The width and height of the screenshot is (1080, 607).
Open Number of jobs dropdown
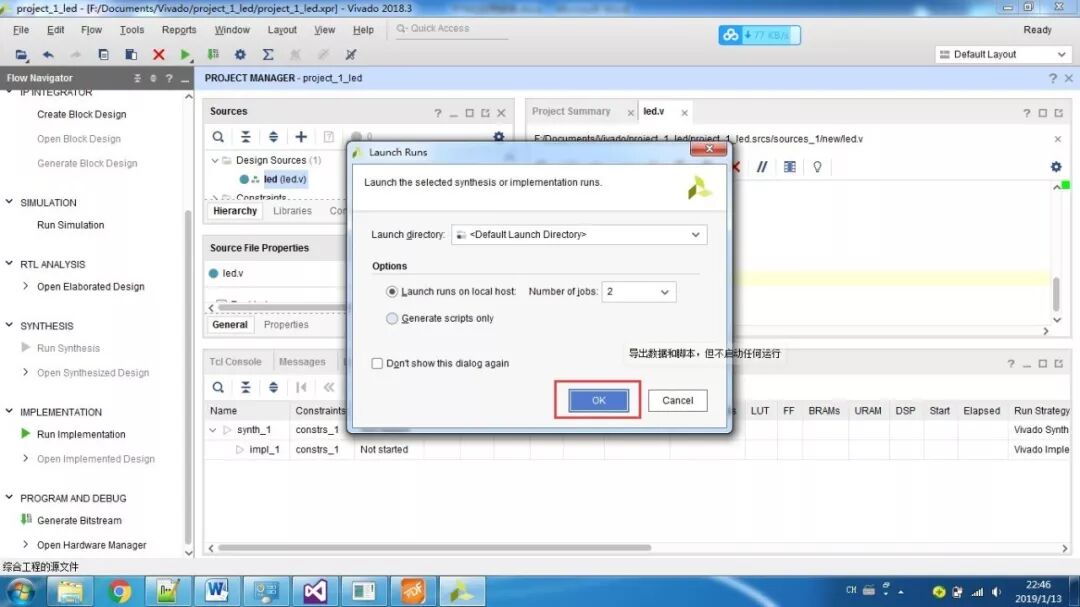(x=638, y=291)
